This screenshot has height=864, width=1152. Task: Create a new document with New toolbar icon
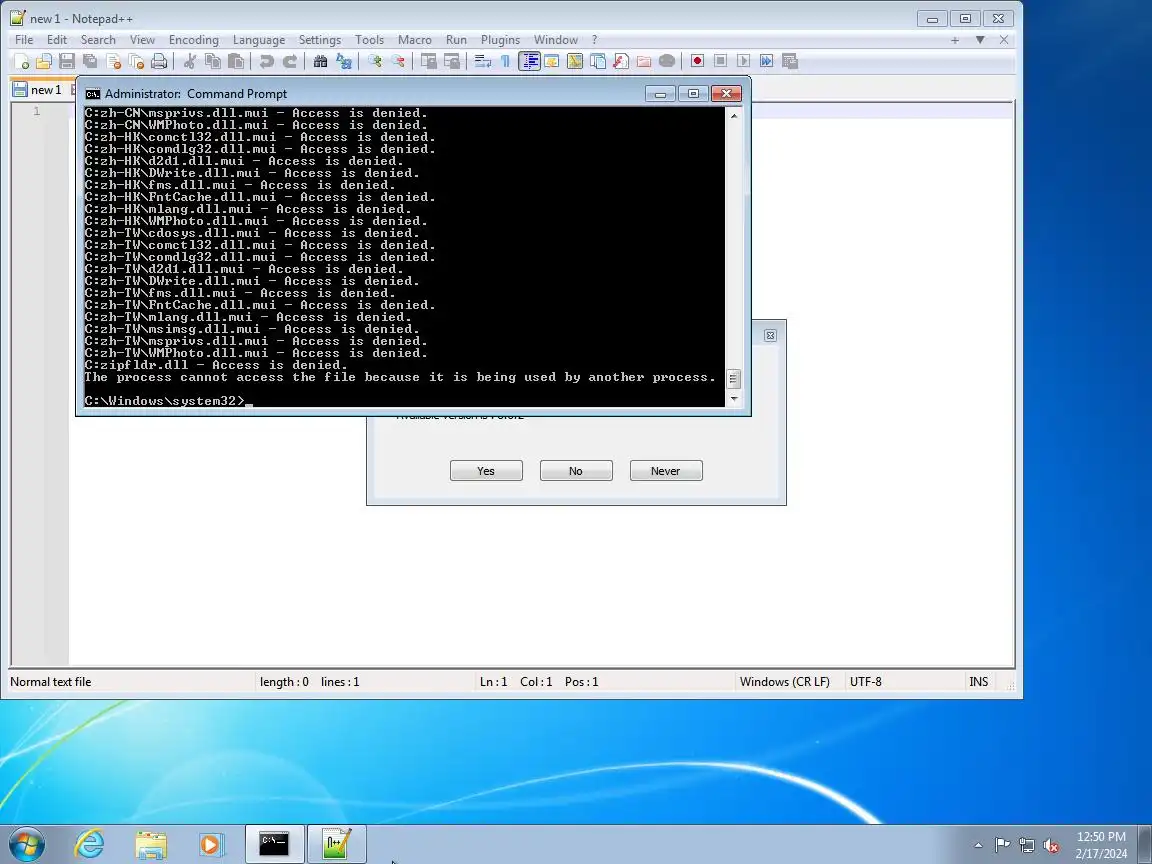pos(22,62)
